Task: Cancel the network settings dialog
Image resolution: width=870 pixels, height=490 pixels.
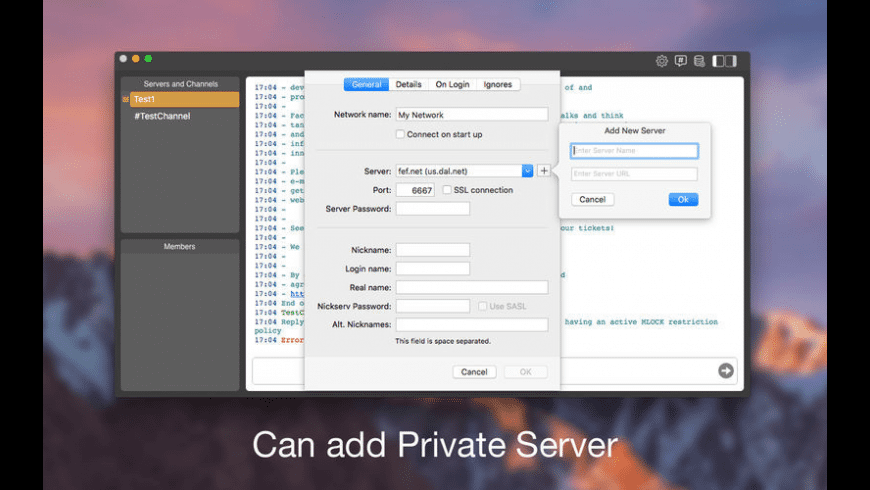Action: [x=474, y=372]
